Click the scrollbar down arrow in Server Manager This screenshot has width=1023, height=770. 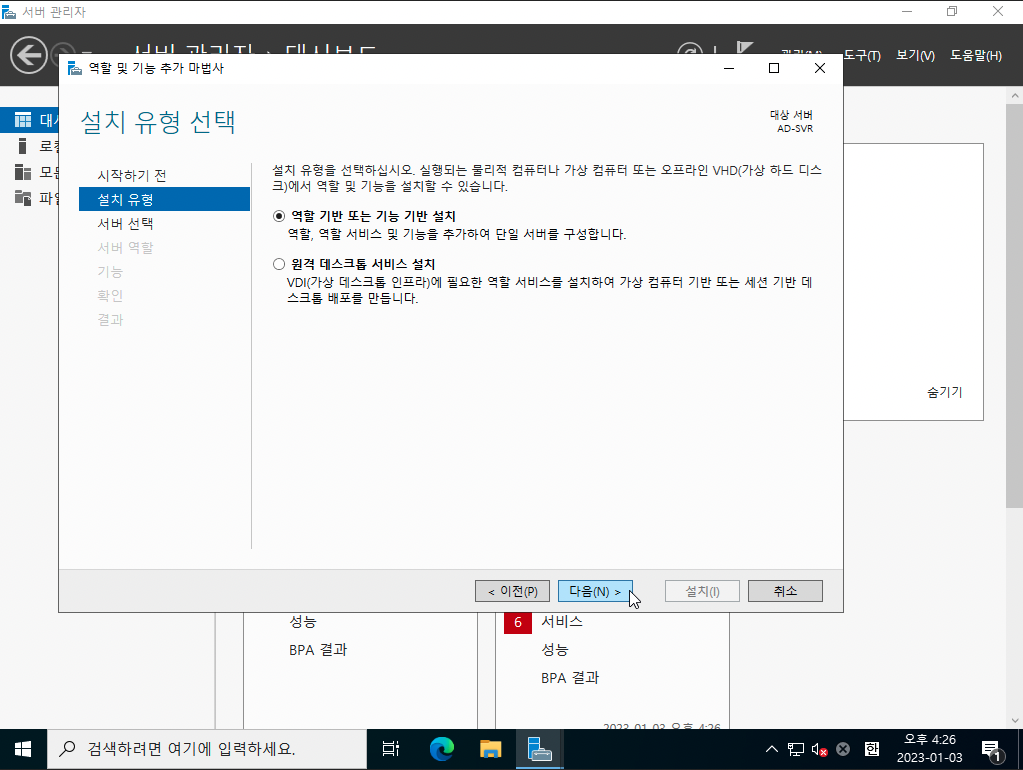(x=1014, y=720)
